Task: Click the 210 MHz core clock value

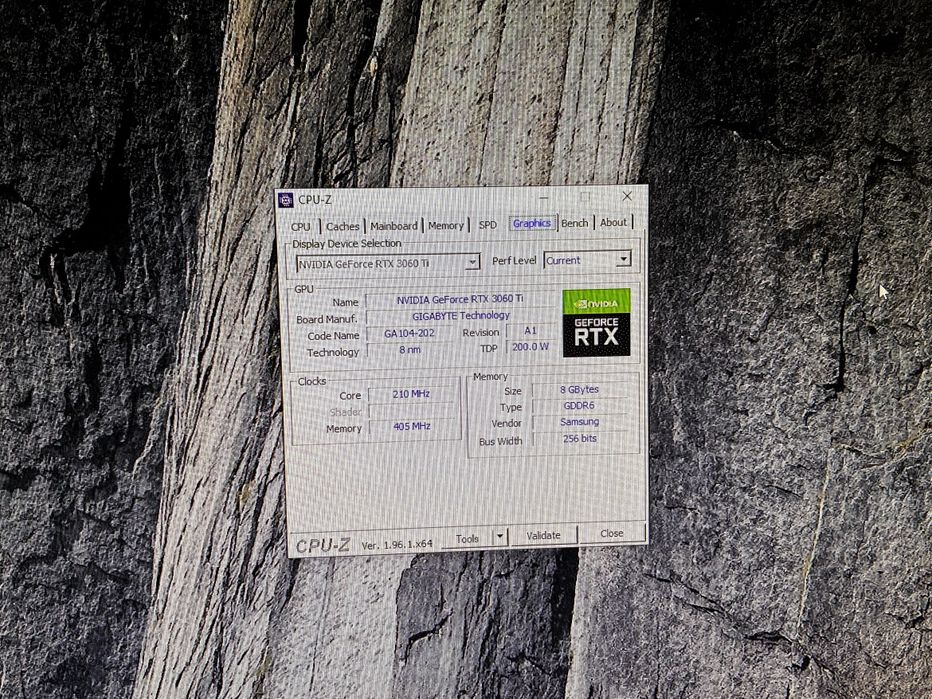Action: pyautogui.click(x=411, y=394)
